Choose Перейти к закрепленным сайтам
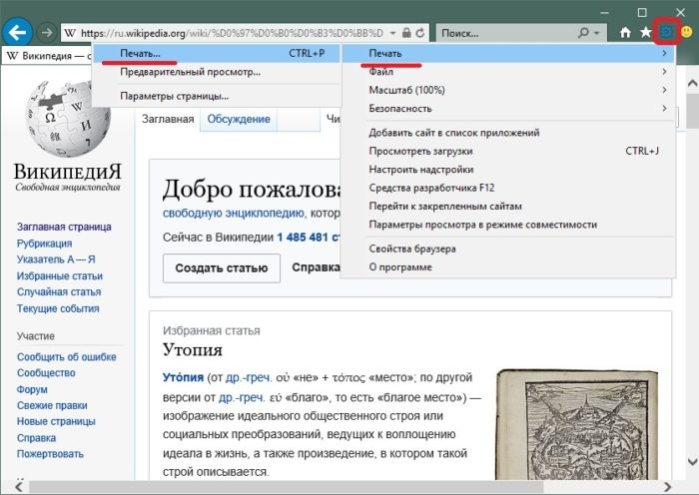This screenshot has width=699, height=495. point(508,206)
